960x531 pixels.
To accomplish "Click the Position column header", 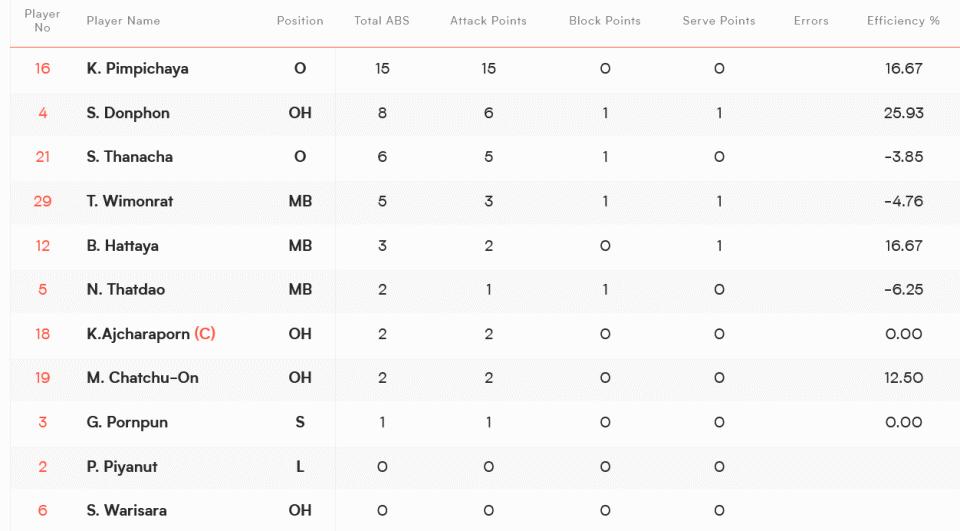I will tap(300, 21).
